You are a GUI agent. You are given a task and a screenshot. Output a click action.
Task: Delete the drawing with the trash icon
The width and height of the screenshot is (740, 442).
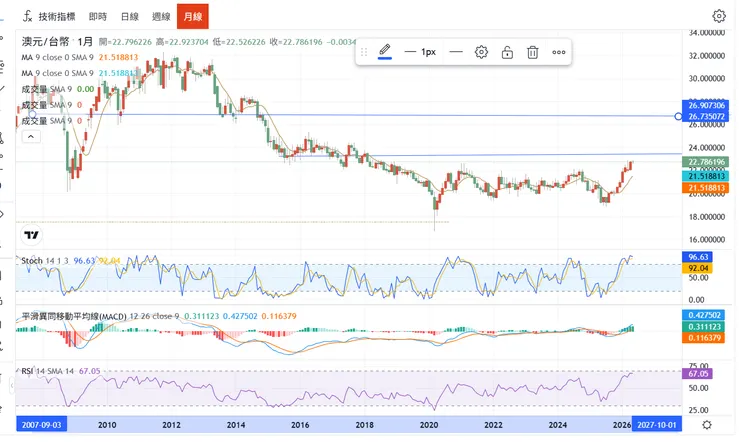532,52
